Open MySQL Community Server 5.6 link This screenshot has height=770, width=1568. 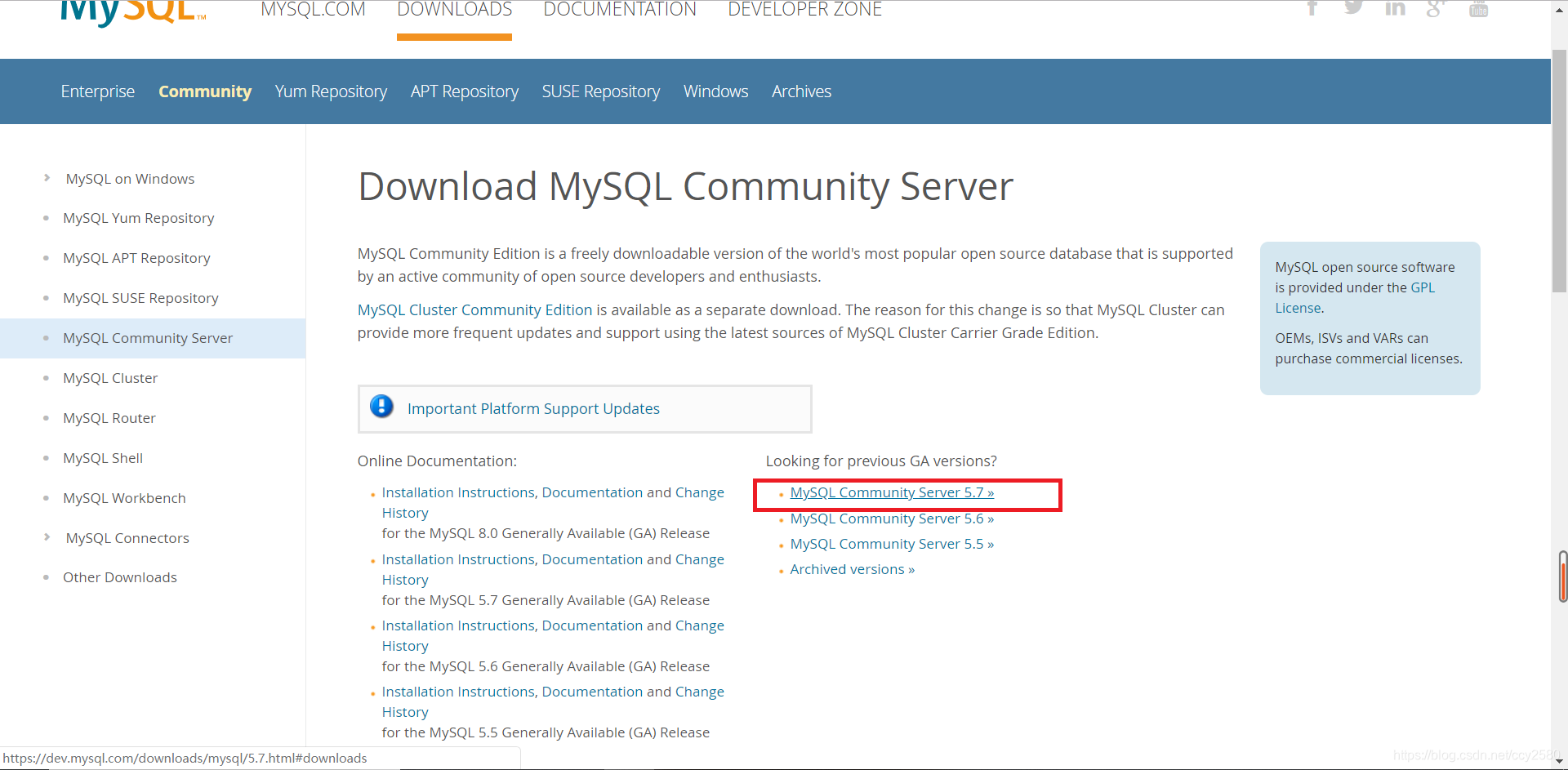pyautogui.click(x=892, y=519)
